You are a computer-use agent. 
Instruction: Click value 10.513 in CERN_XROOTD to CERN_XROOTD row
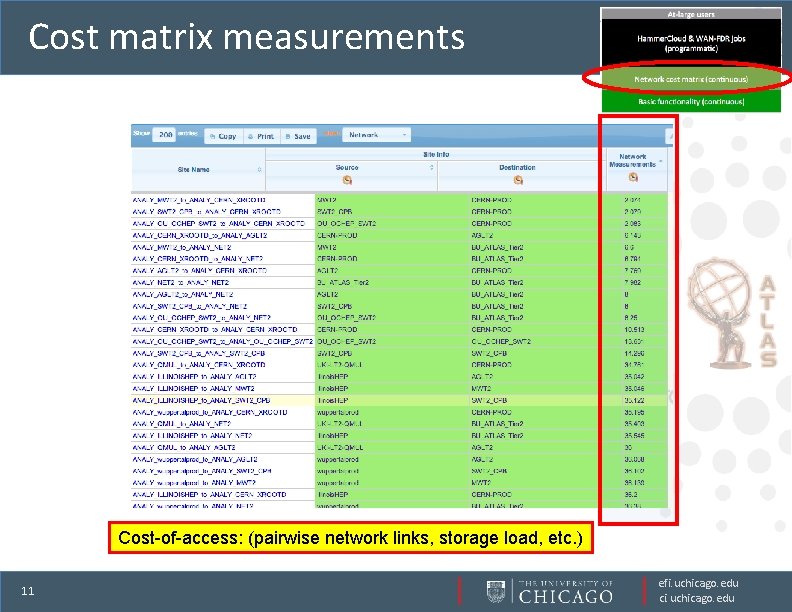click(x=634, y=329)
